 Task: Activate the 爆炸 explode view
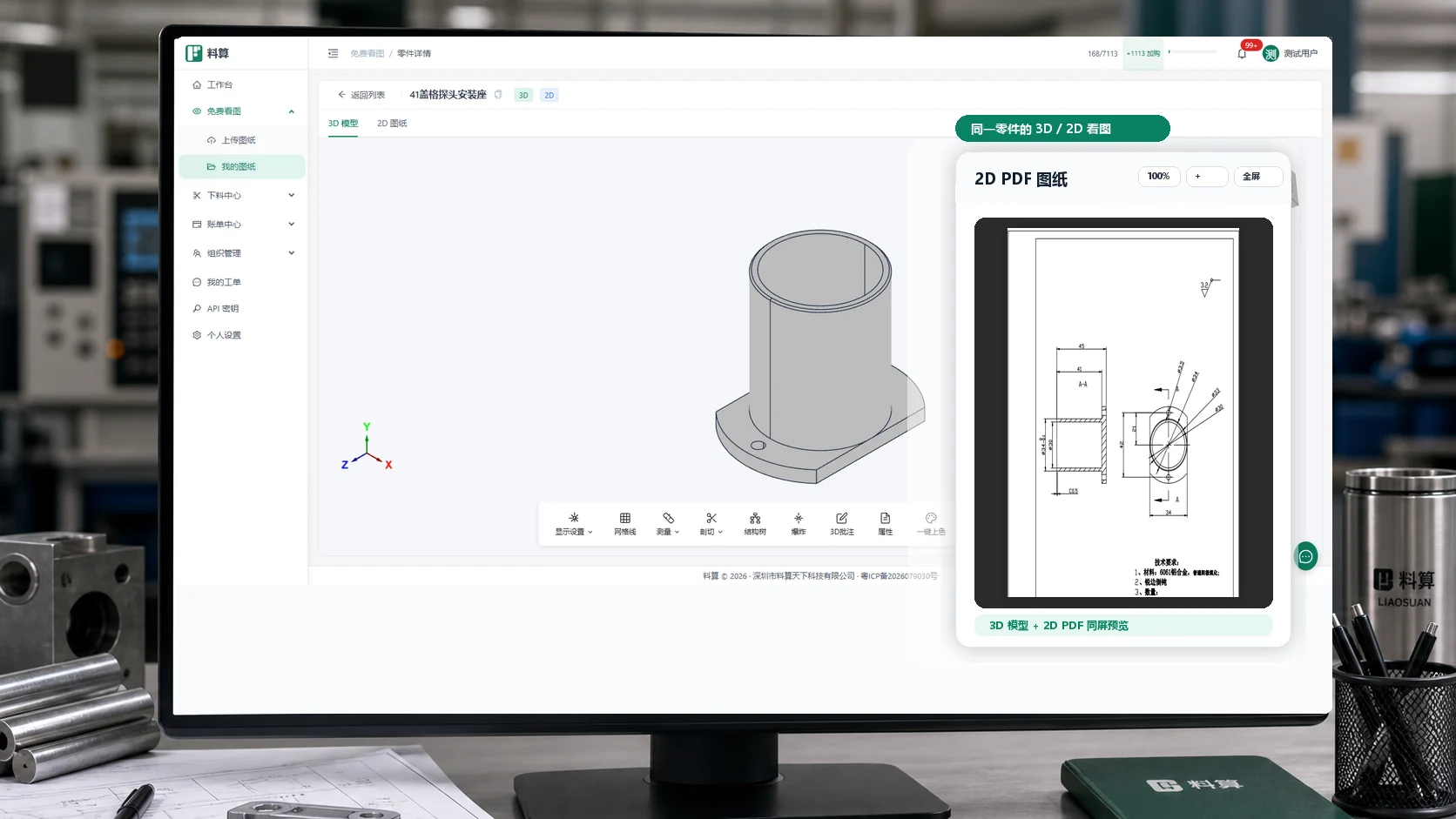pyautogui.click(x=799, y=524)
